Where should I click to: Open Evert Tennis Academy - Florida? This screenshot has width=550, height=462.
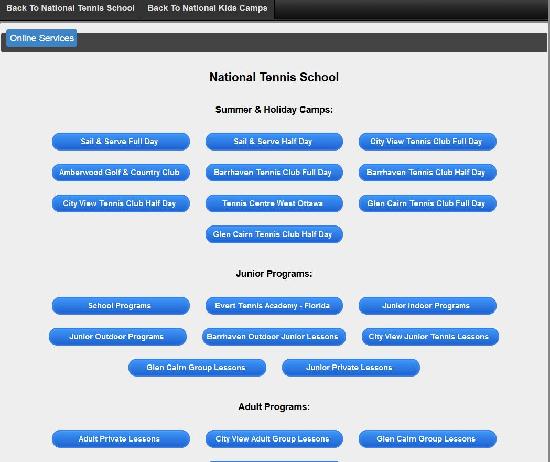pos(274,306)
